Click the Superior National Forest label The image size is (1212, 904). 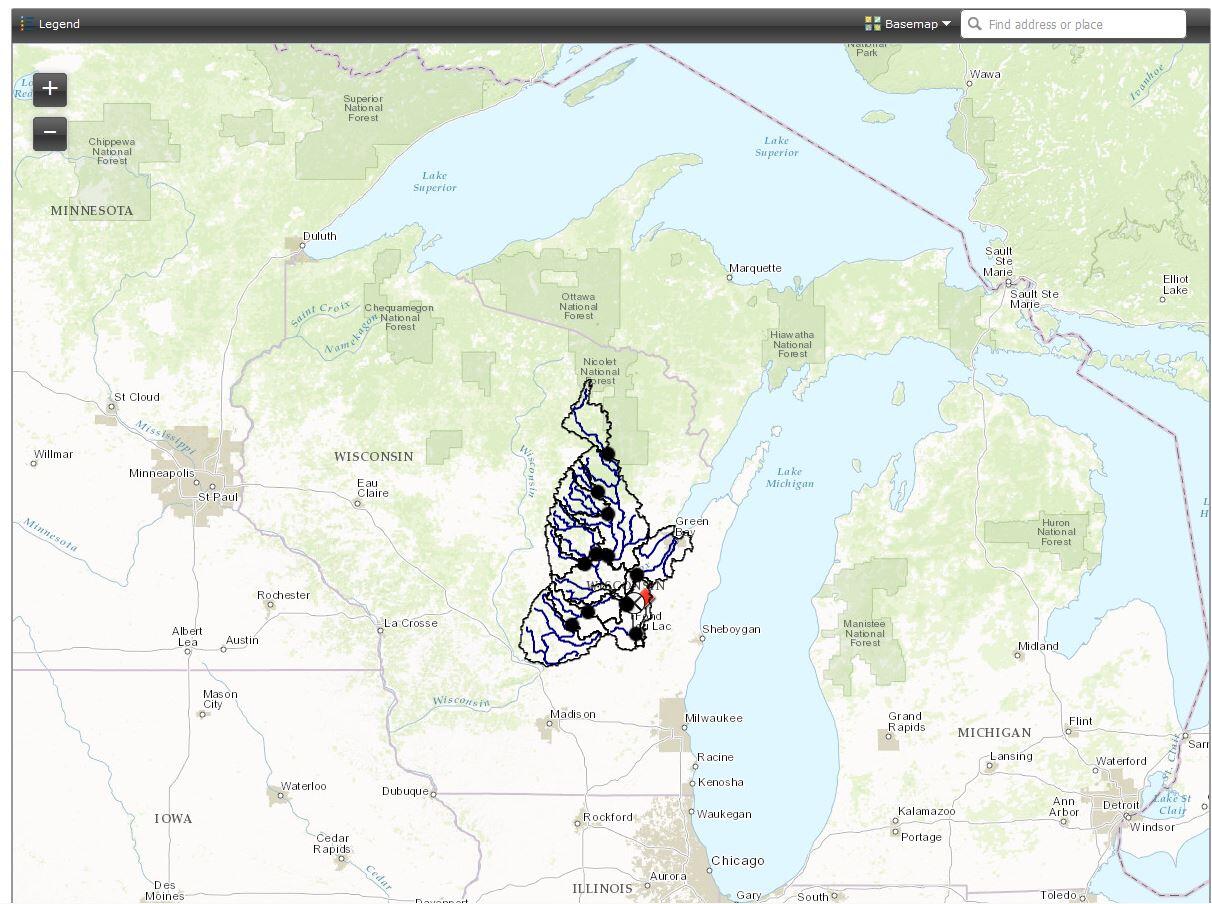[x=363, y=108]
